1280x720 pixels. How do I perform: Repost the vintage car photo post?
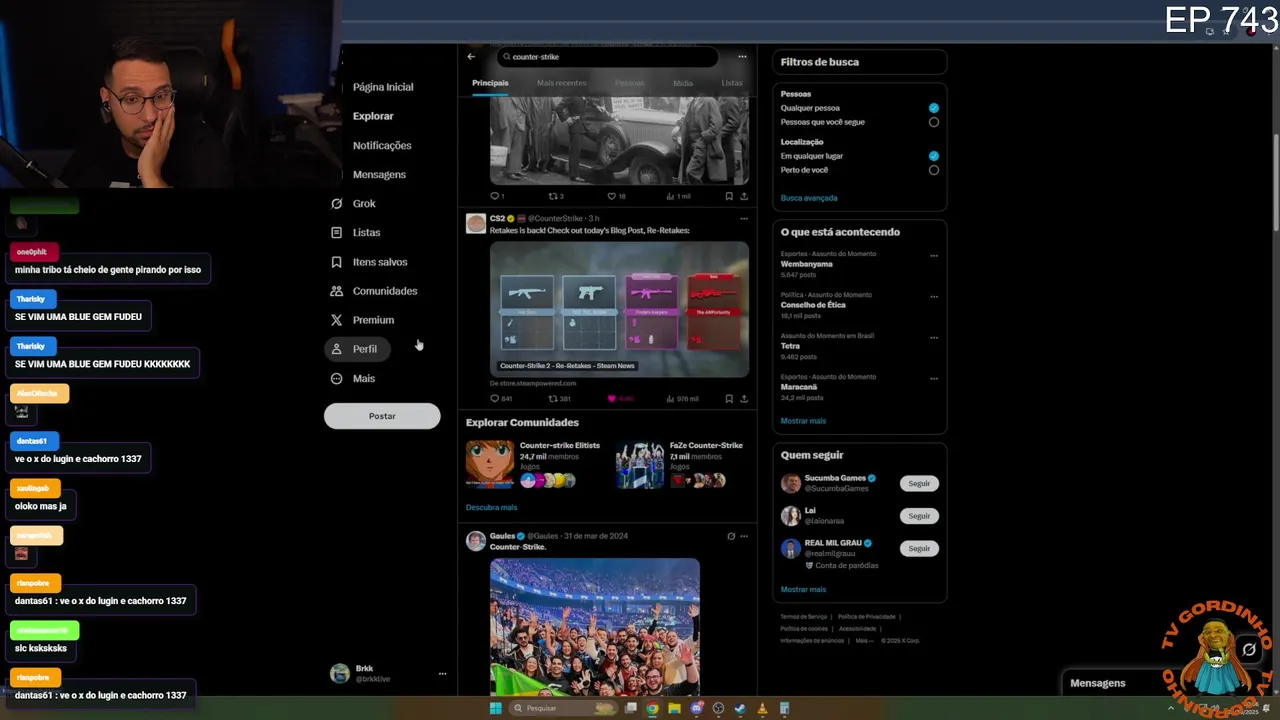pos(556,196)
